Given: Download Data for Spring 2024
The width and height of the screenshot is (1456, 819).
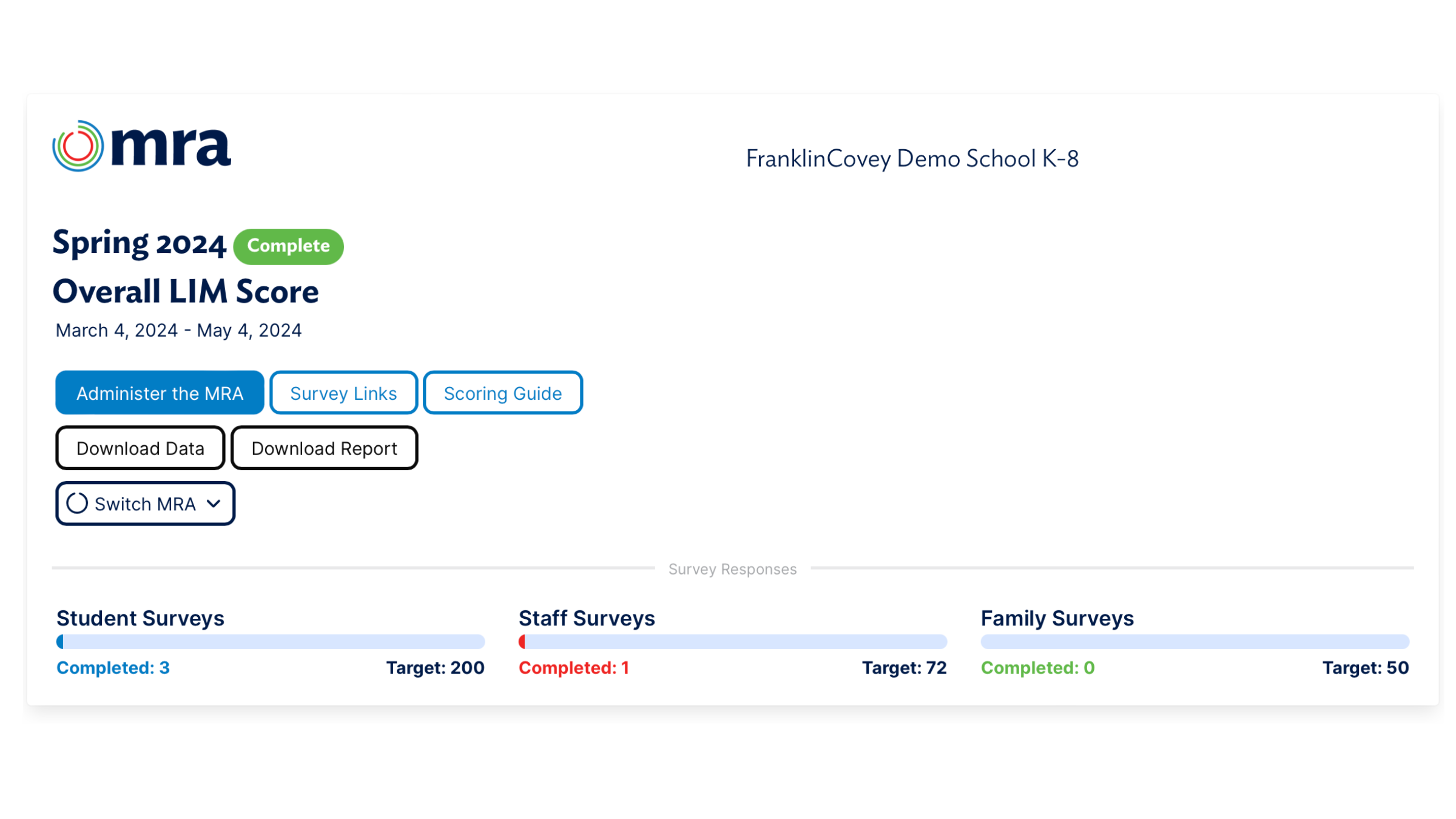Looking at the screenshot, I should pos(140,448).
